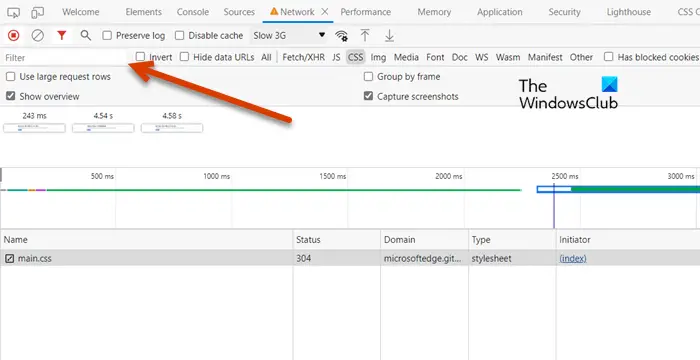Sort by Type column header
Image resolution: width=700 pixels, height=360 pixels.
tap(512, 240)
